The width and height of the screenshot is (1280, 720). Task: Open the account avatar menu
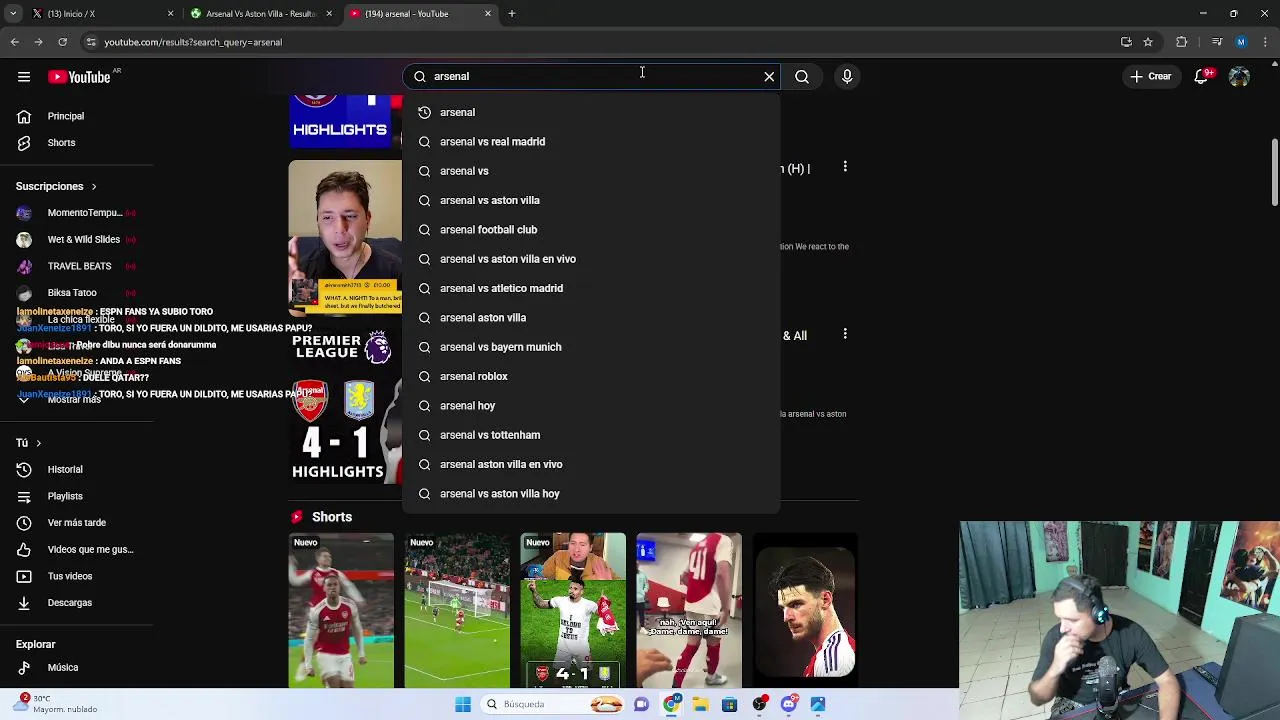click(1239, 76)
